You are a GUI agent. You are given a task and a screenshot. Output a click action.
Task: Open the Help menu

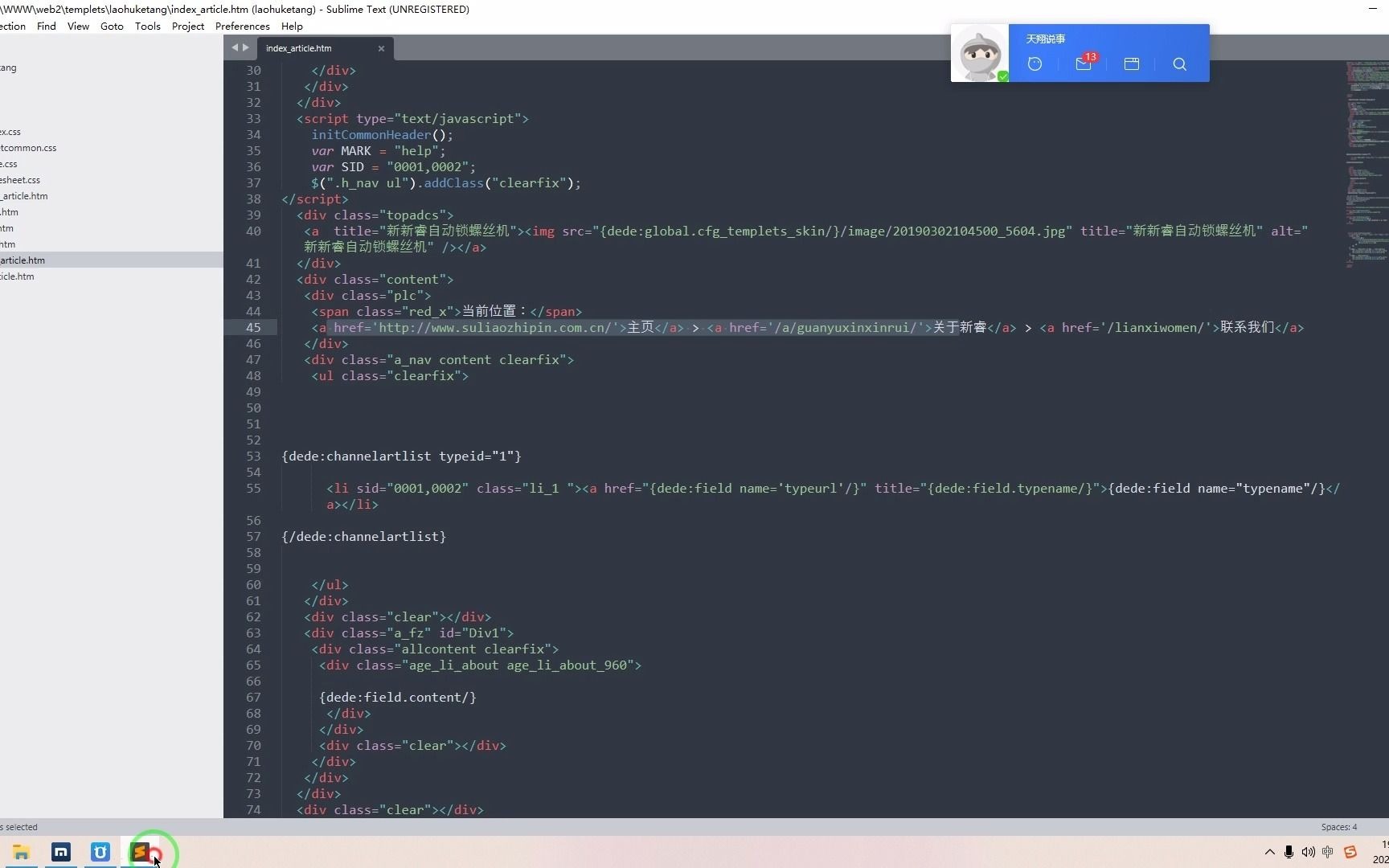click(x=292, y=26)
